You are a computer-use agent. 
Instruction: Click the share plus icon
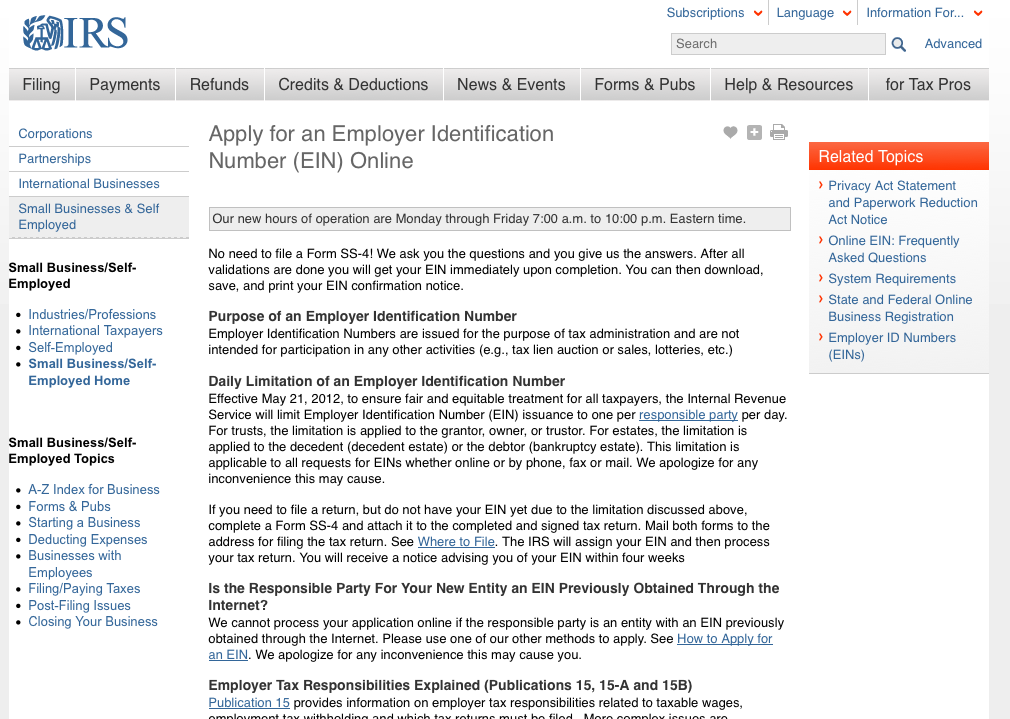754,132
